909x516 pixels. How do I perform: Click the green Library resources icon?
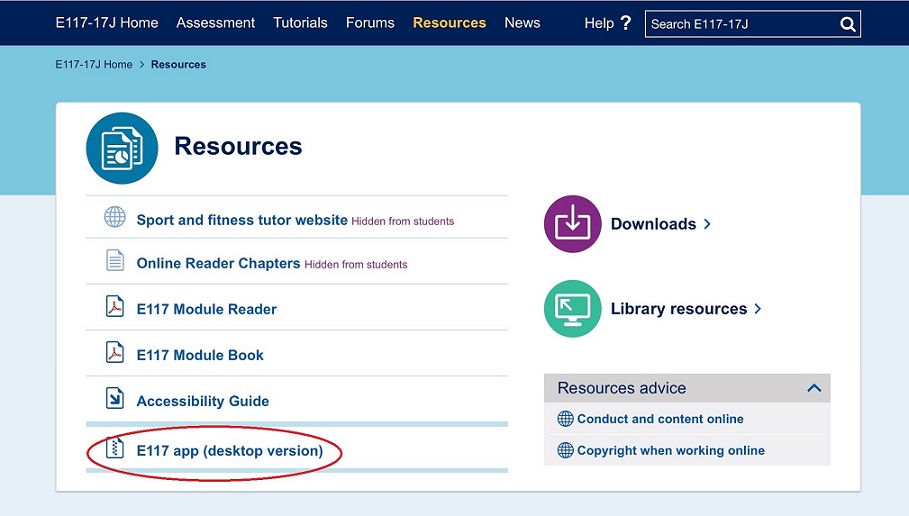coord(572,308)
